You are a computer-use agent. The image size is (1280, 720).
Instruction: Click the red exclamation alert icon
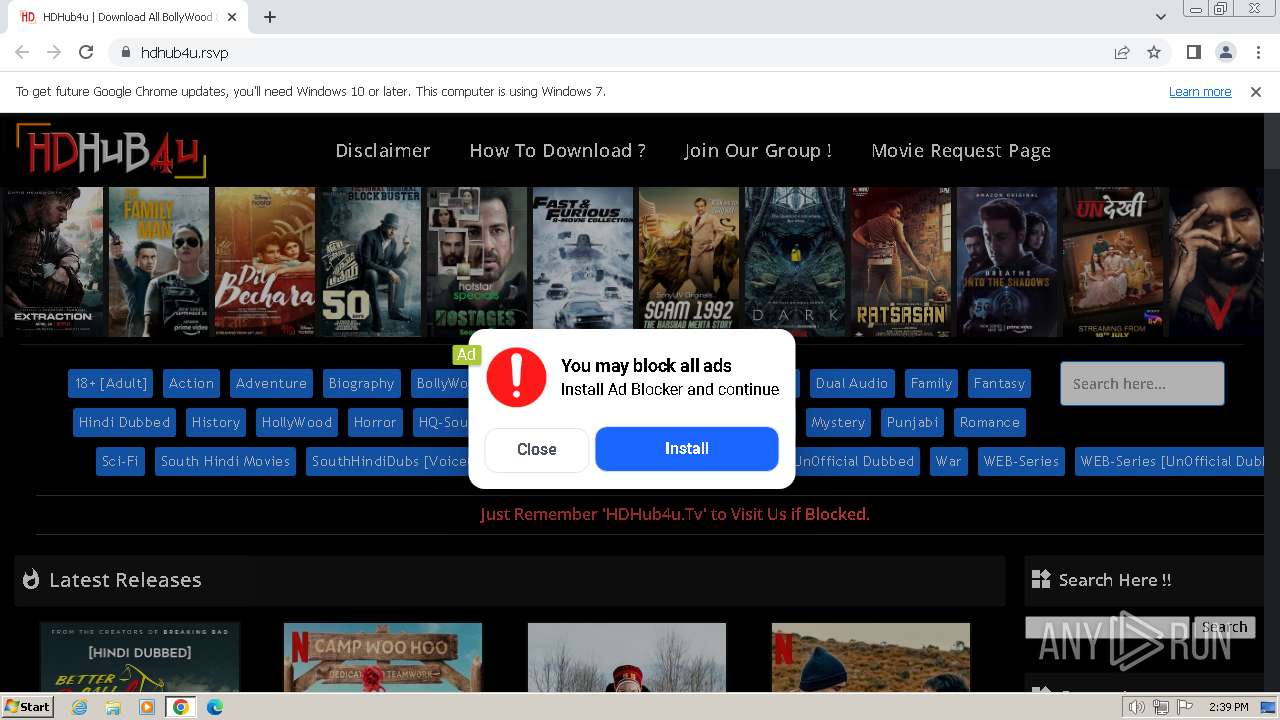click(x=516, y=377)
